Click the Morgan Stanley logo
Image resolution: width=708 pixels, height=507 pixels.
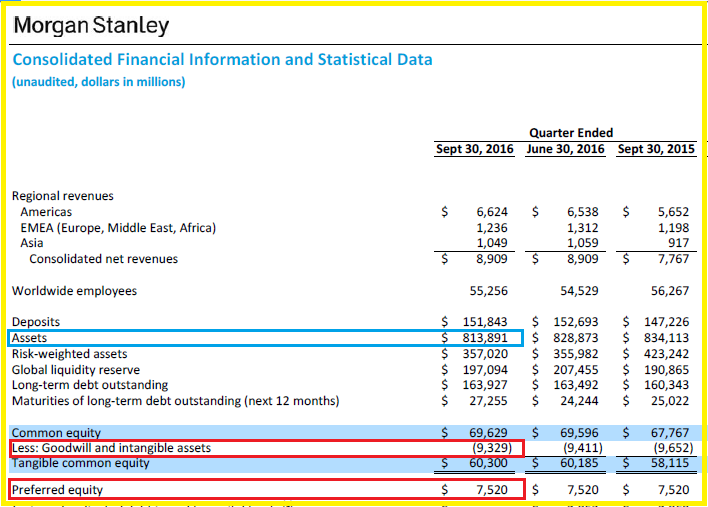coord(91,26)
